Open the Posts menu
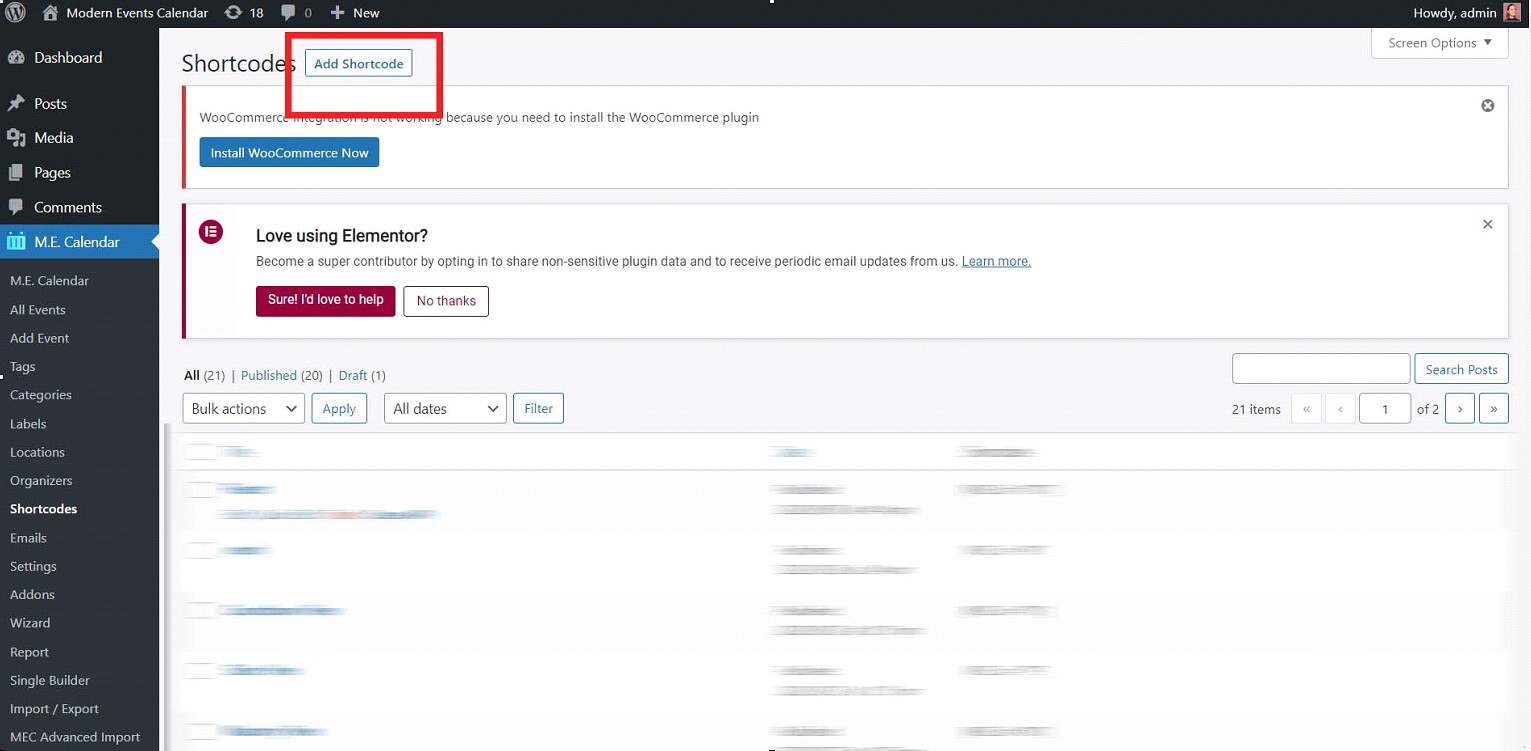1531x751 pixels. (50, 104)
